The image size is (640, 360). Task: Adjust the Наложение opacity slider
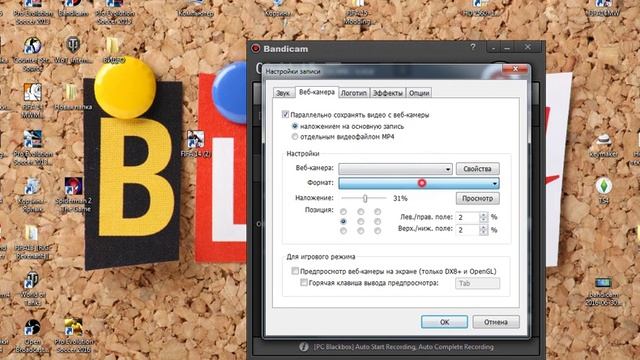point(364,198)
